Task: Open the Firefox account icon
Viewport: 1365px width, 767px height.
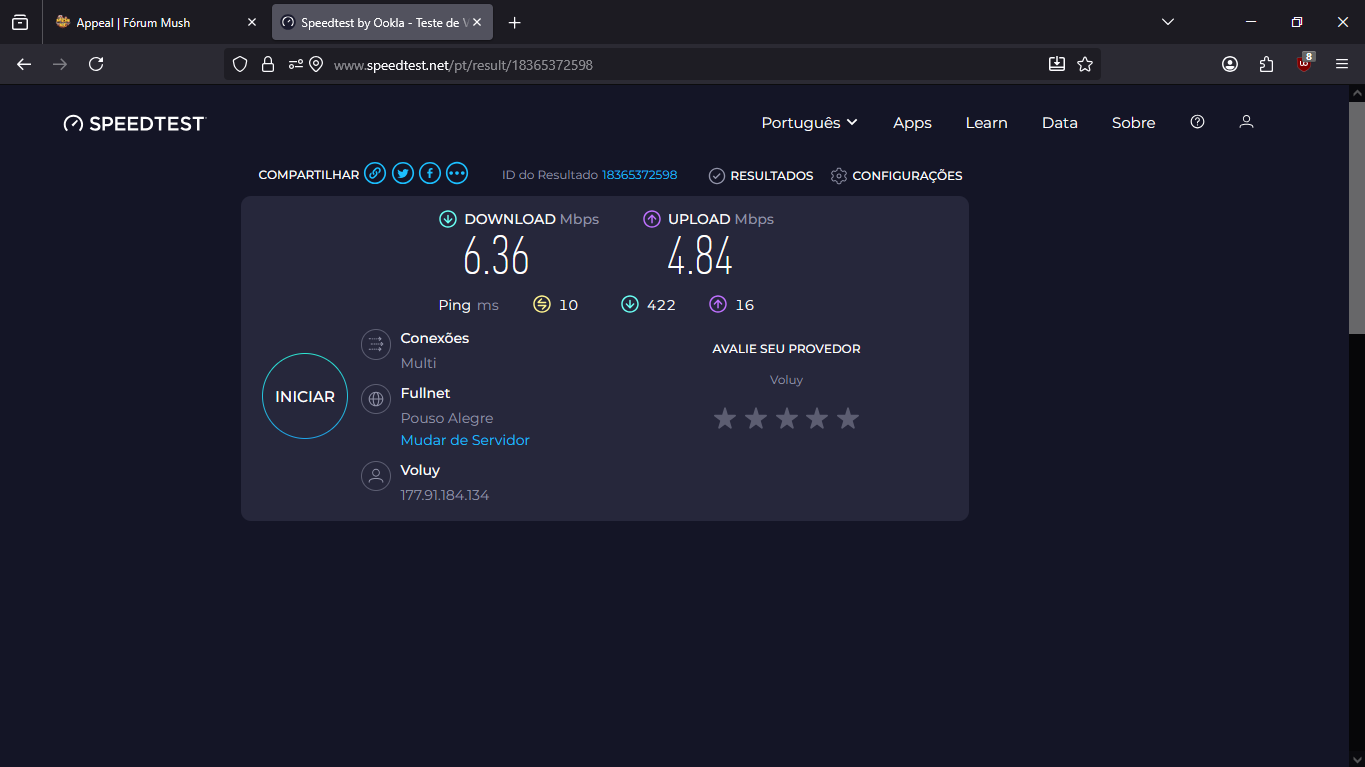Action: point(1230,64)
